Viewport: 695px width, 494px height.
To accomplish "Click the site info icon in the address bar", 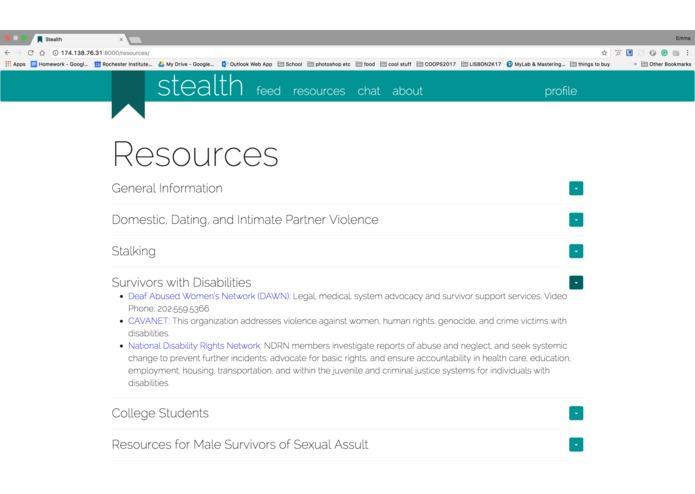I will [55, 53].
